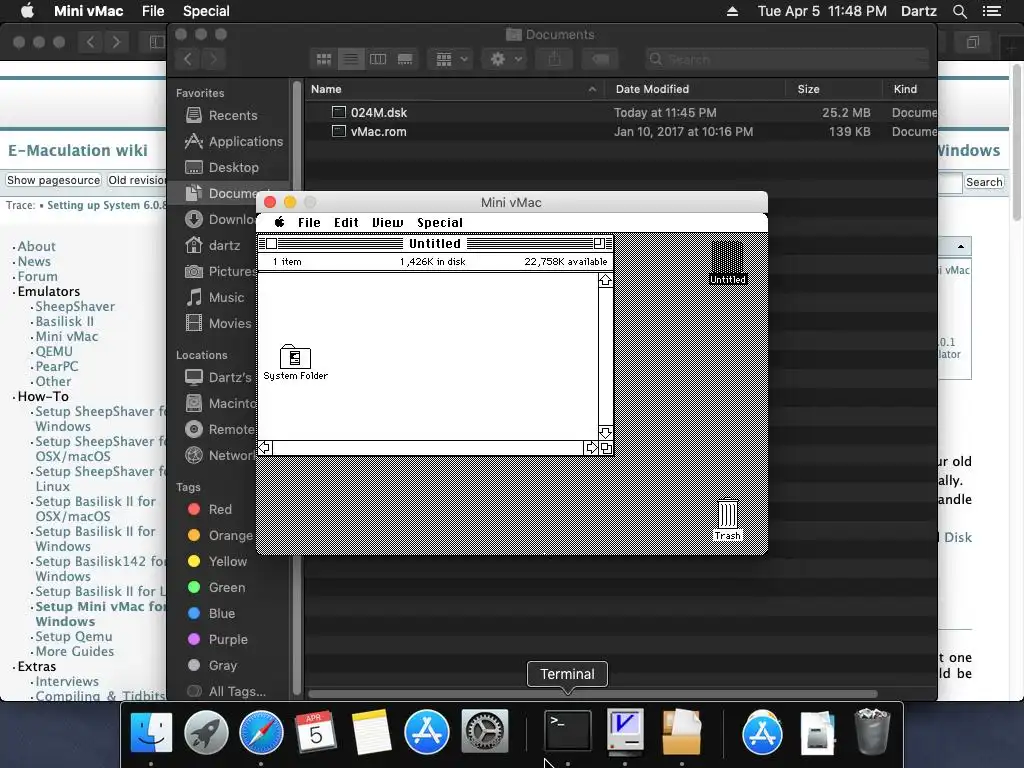
Task: Open the Finder group-by dropdown
Action: coord(451,59)
